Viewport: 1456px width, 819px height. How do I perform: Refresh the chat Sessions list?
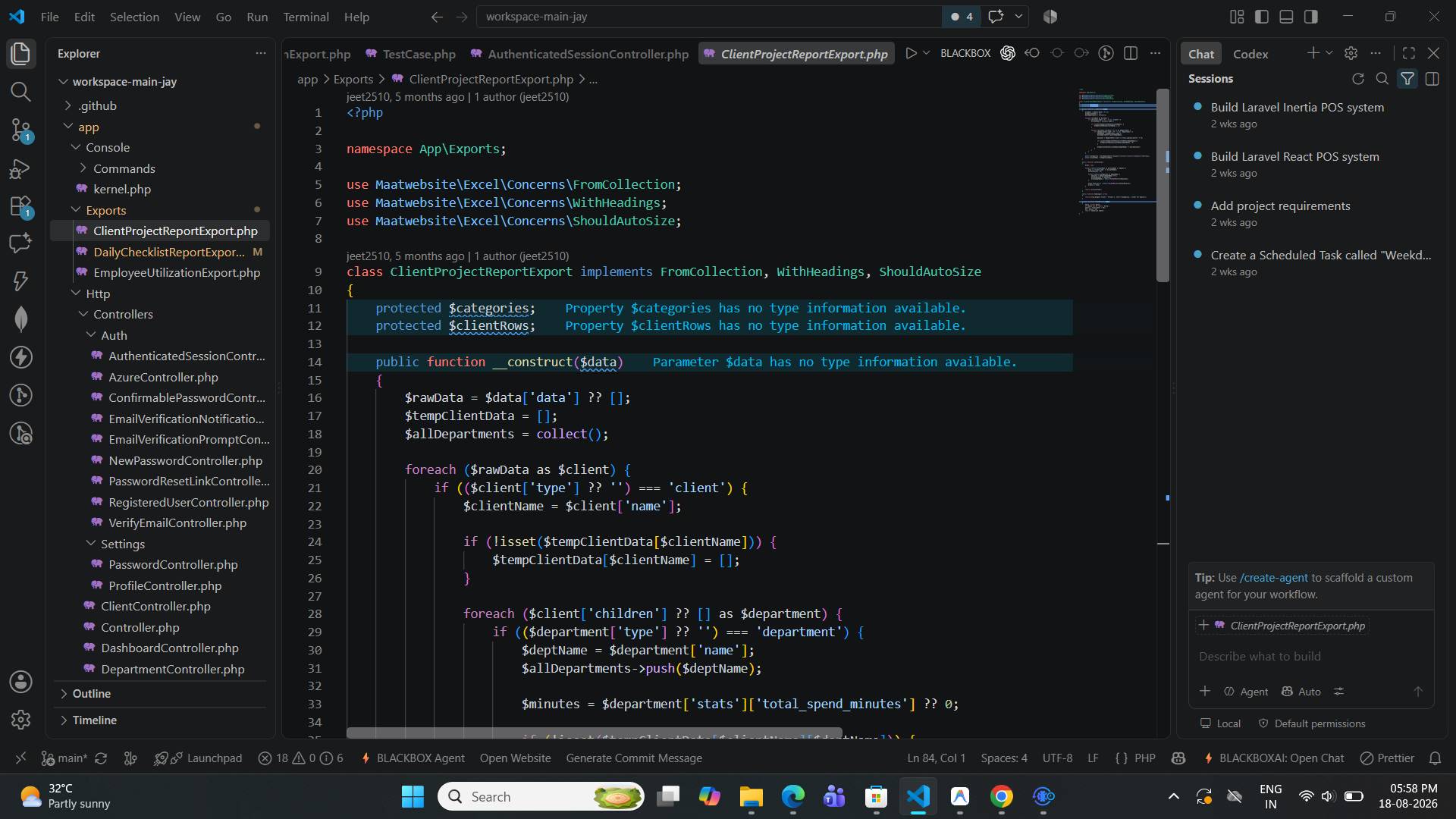click(1357, 79)
